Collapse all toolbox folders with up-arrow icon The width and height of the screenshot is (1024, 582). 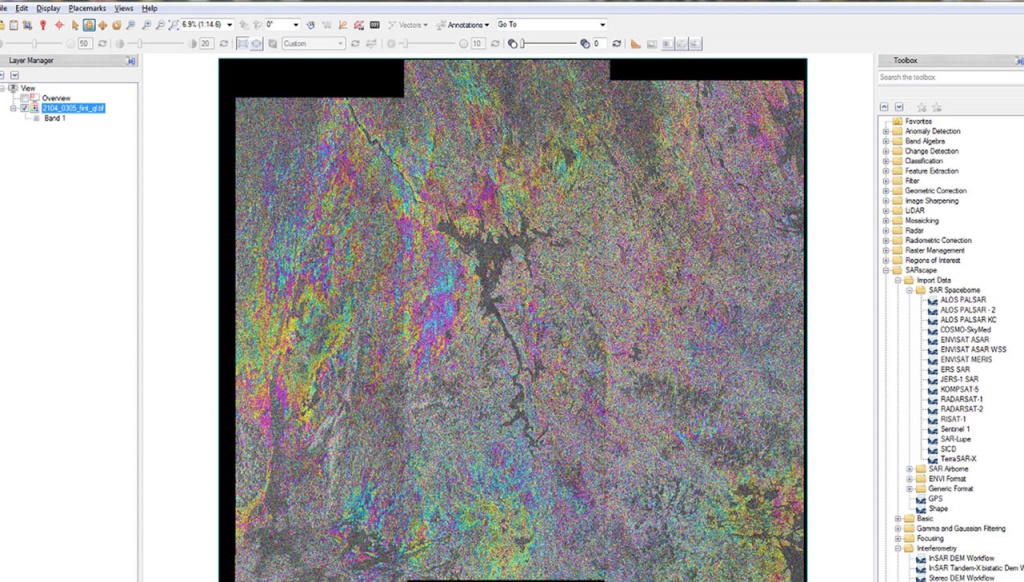(884, 106)
